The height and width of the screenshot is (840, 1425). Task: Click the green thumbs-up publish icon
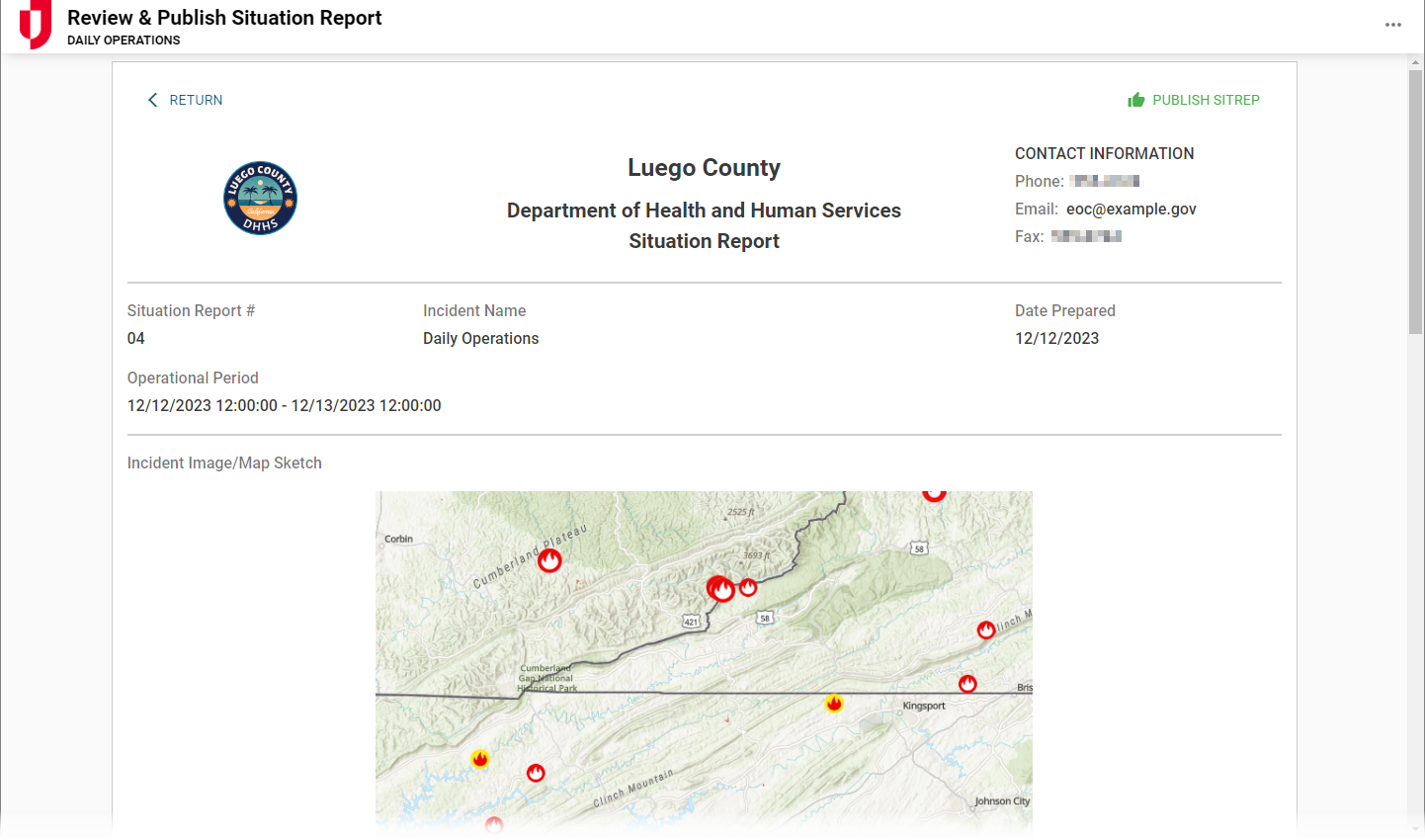click(1136, 99)
